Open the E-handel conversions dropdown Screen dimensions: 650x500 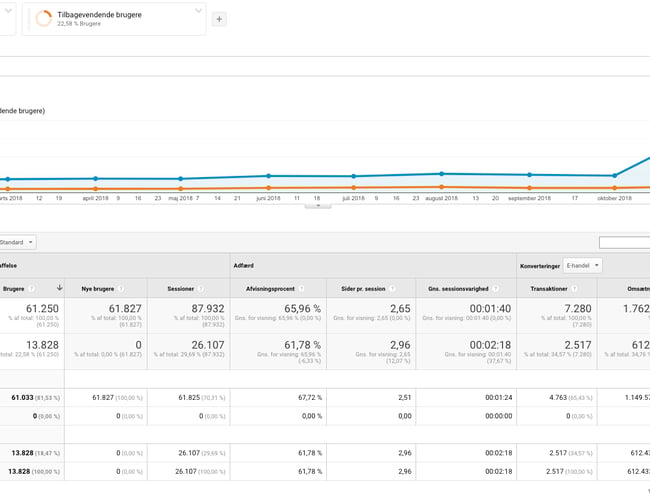(x=583, y=266)
